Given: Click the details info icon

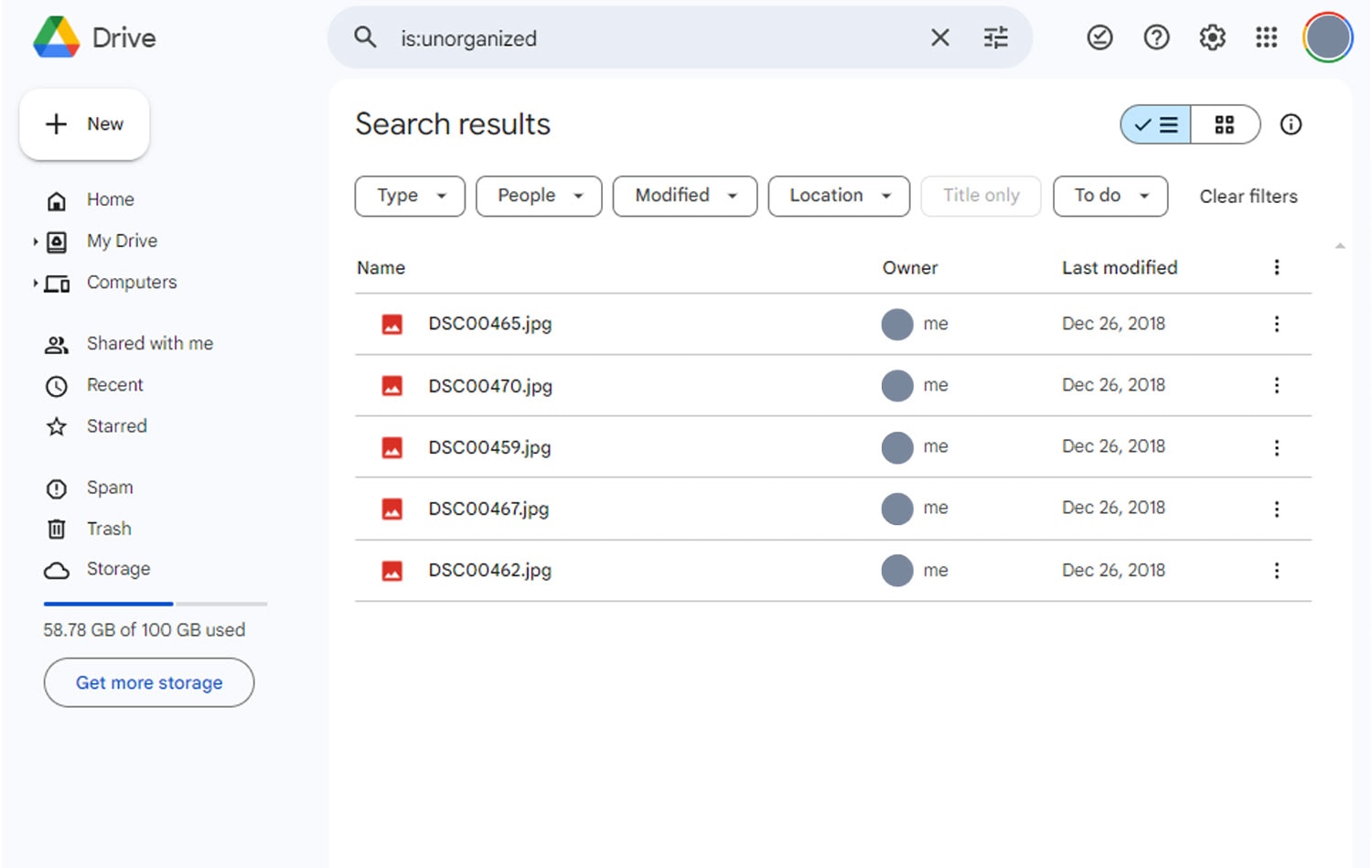Looking at the screenshot, I should (1291, 124).
